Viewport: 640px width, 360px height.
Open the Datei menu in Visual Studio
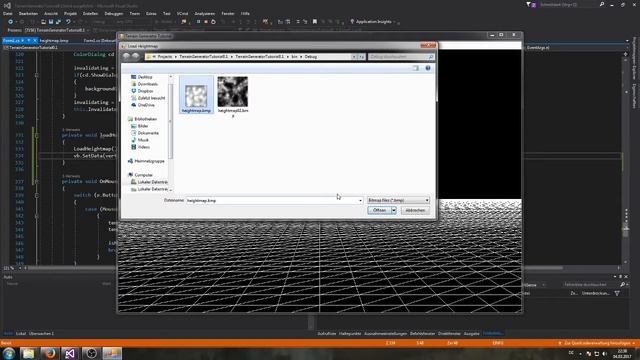click(x=7, y=13)
